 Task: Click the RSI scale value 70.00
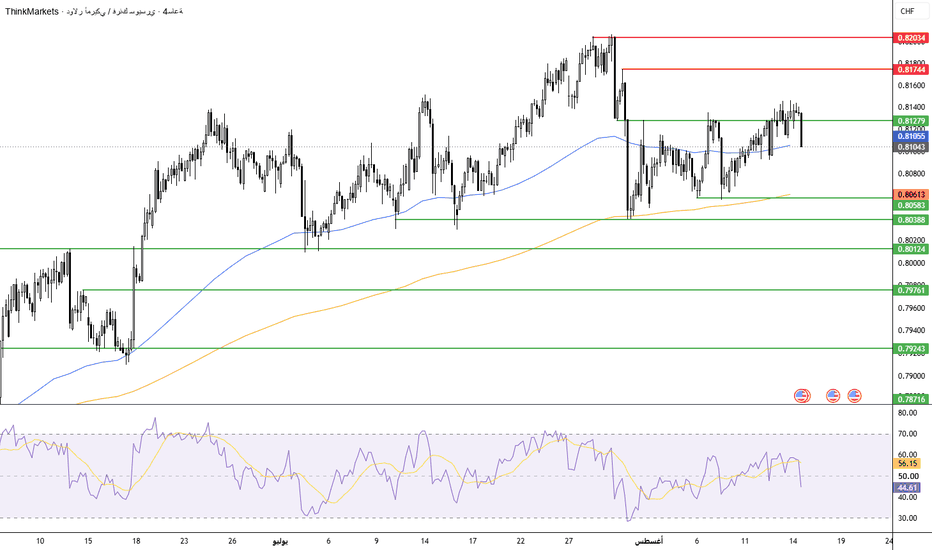(907, 434)
